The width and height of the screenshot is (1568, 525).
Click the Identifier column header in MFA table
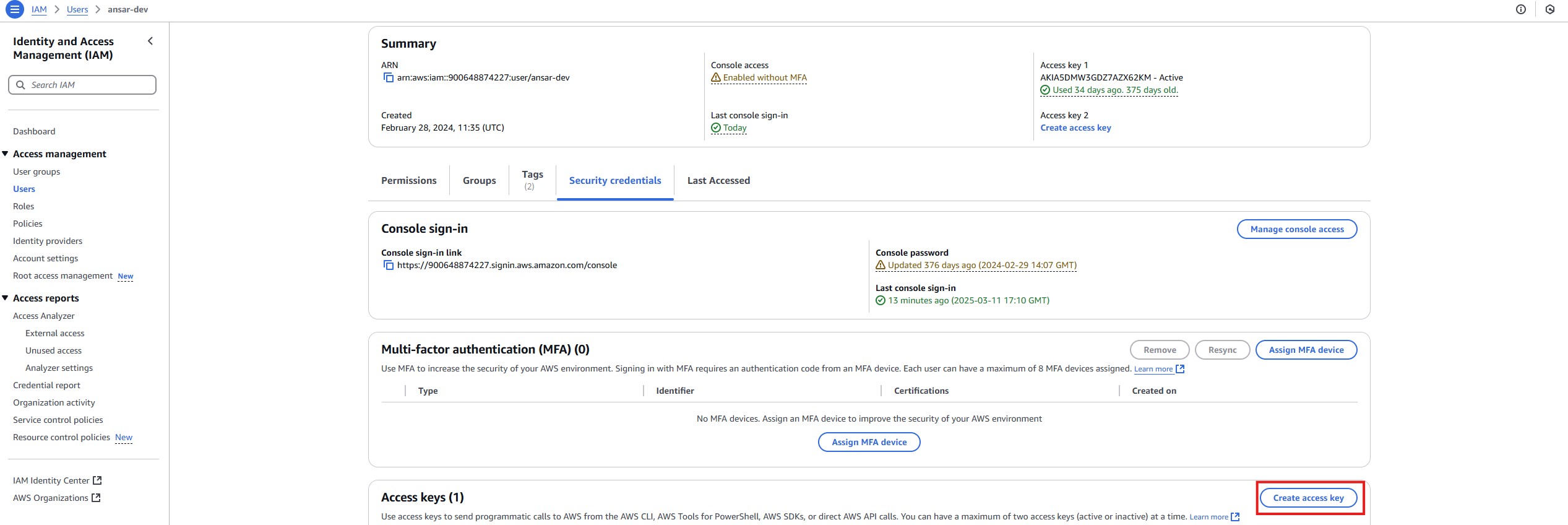point(675,391)
